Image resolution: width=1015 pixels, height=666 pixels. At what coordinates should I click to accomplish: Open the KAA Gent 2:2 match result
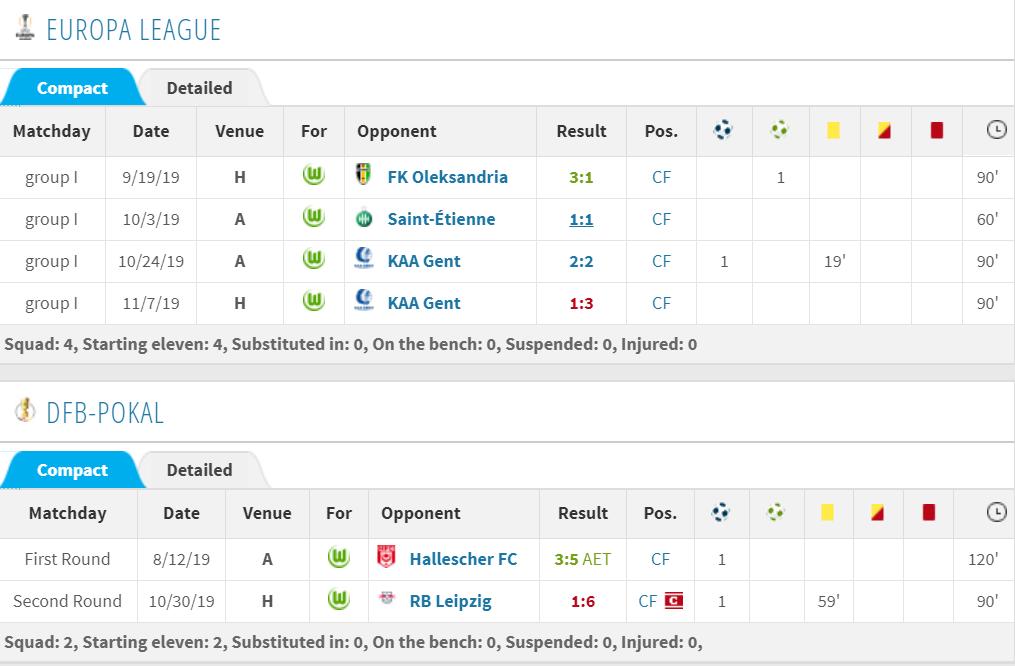pyautogui.click(x=581, y=261)
